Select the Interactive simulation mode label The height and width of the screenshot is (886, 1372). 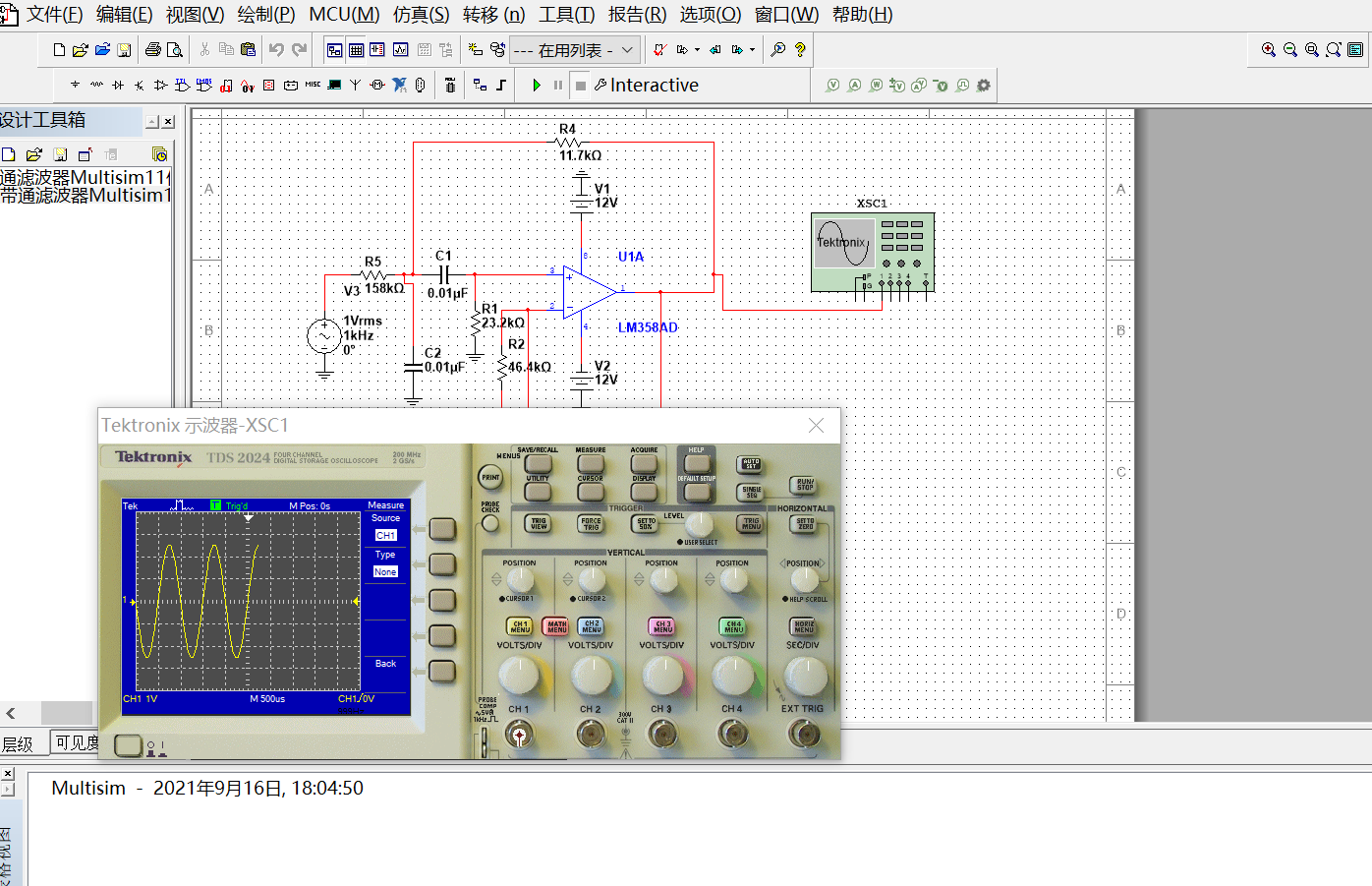[655, 86]
